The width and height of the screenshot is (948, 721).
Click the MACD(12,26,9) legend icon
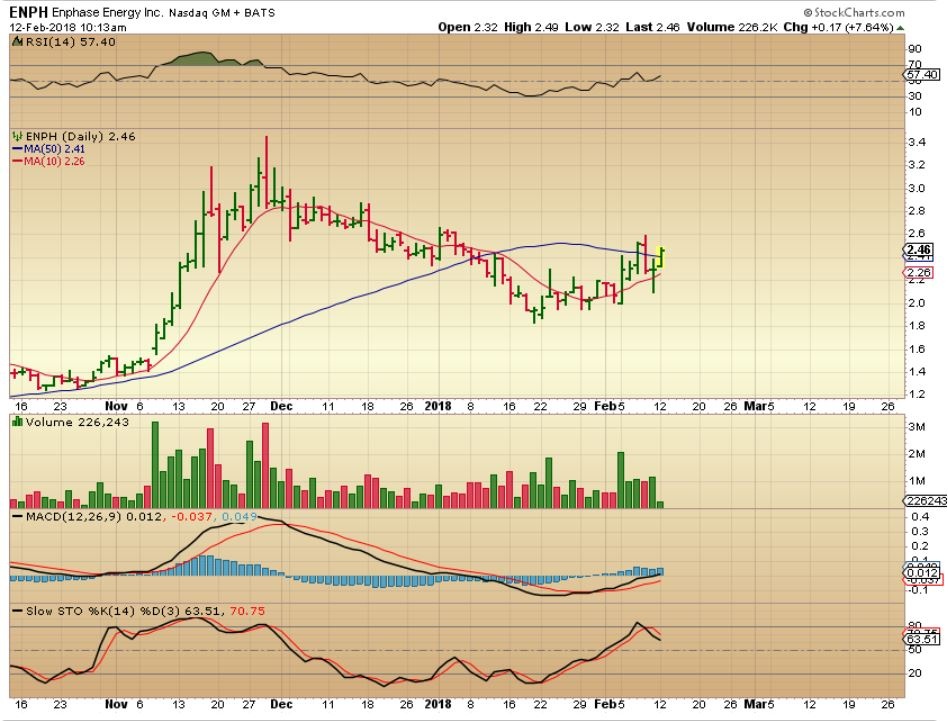tap(15, 515)
